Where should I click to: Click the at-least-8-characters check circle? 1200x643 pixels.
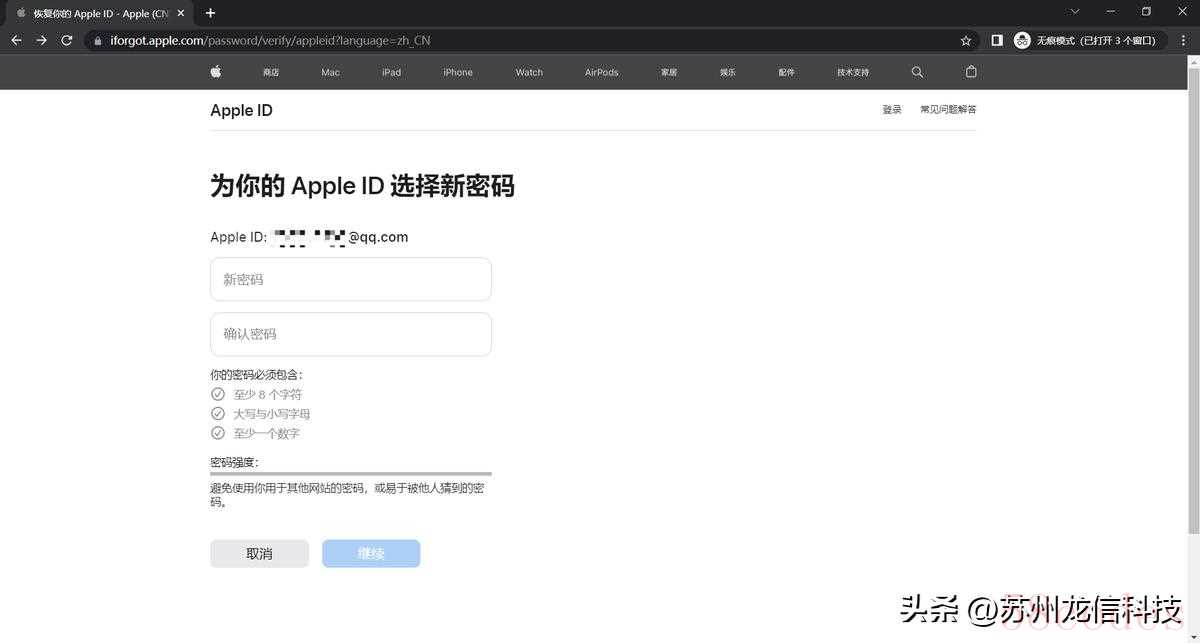(x=218, y=394)
